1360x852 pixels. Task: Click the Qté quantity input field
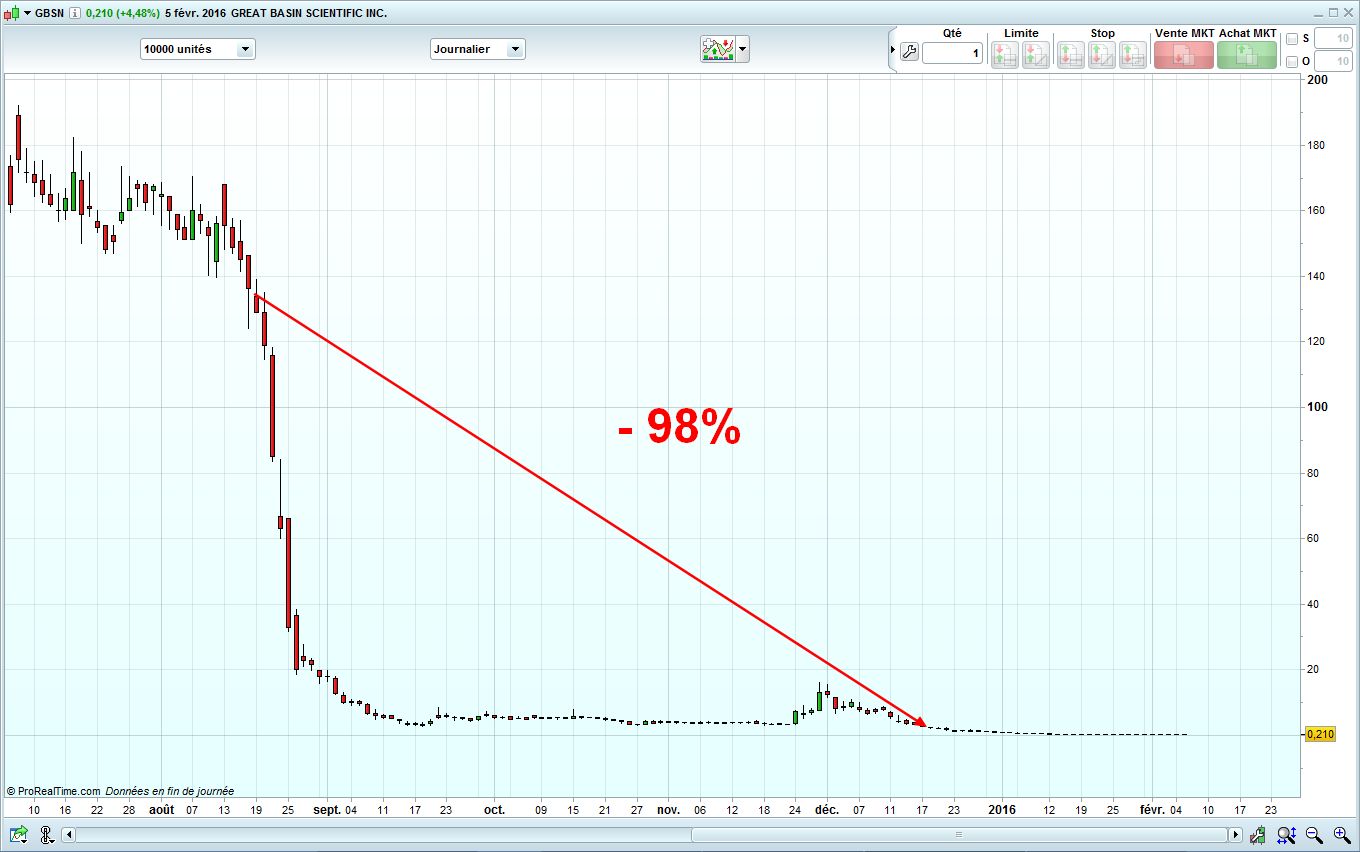point(952,53)
